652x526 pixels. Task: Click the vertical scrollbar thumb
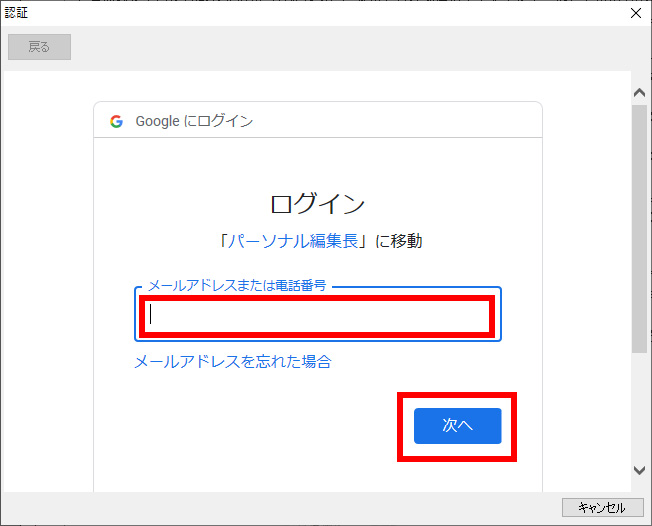point(639,229)
